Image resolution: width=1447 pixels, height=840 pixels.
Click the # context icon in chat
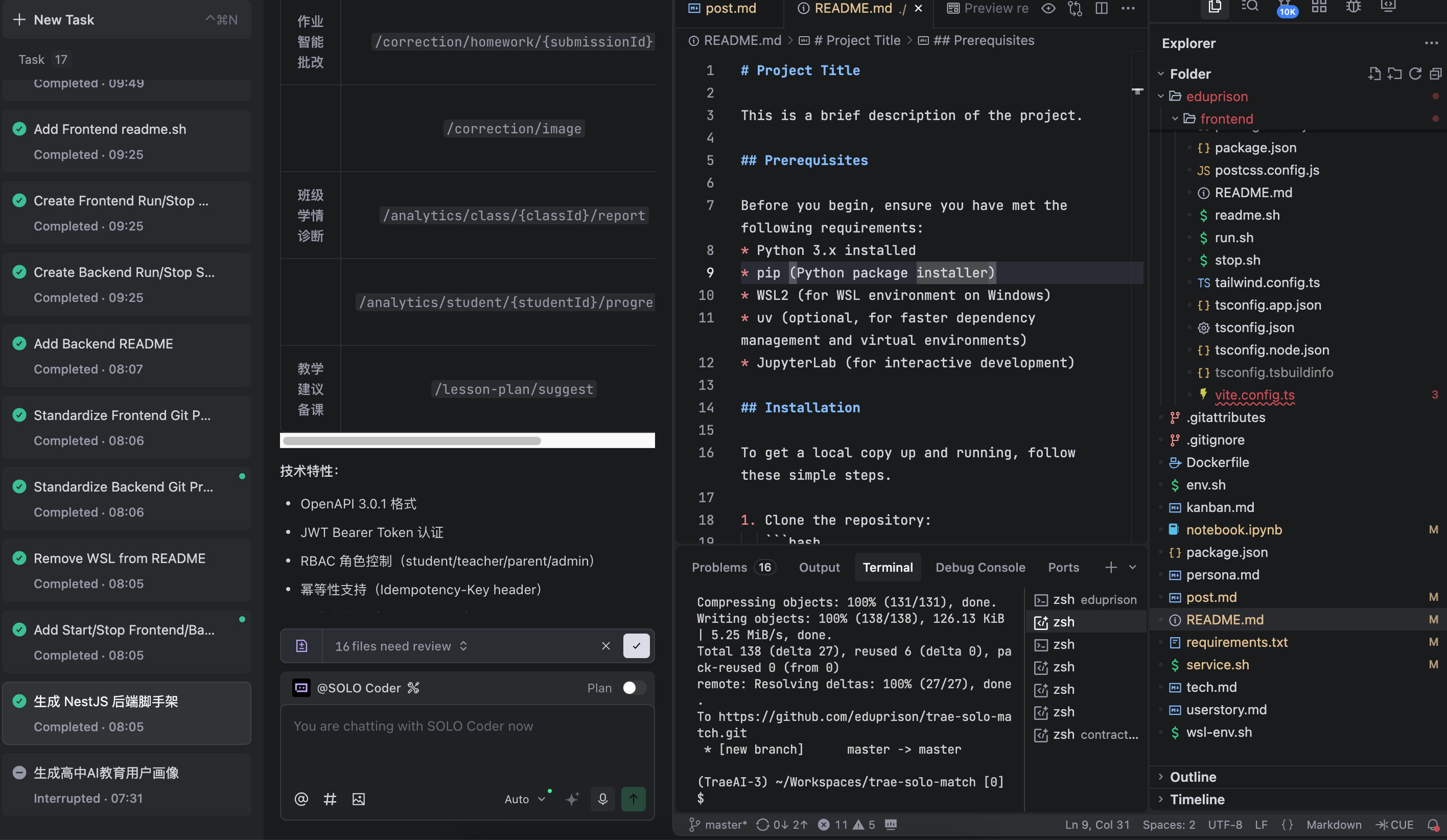[x=330, y=799]
